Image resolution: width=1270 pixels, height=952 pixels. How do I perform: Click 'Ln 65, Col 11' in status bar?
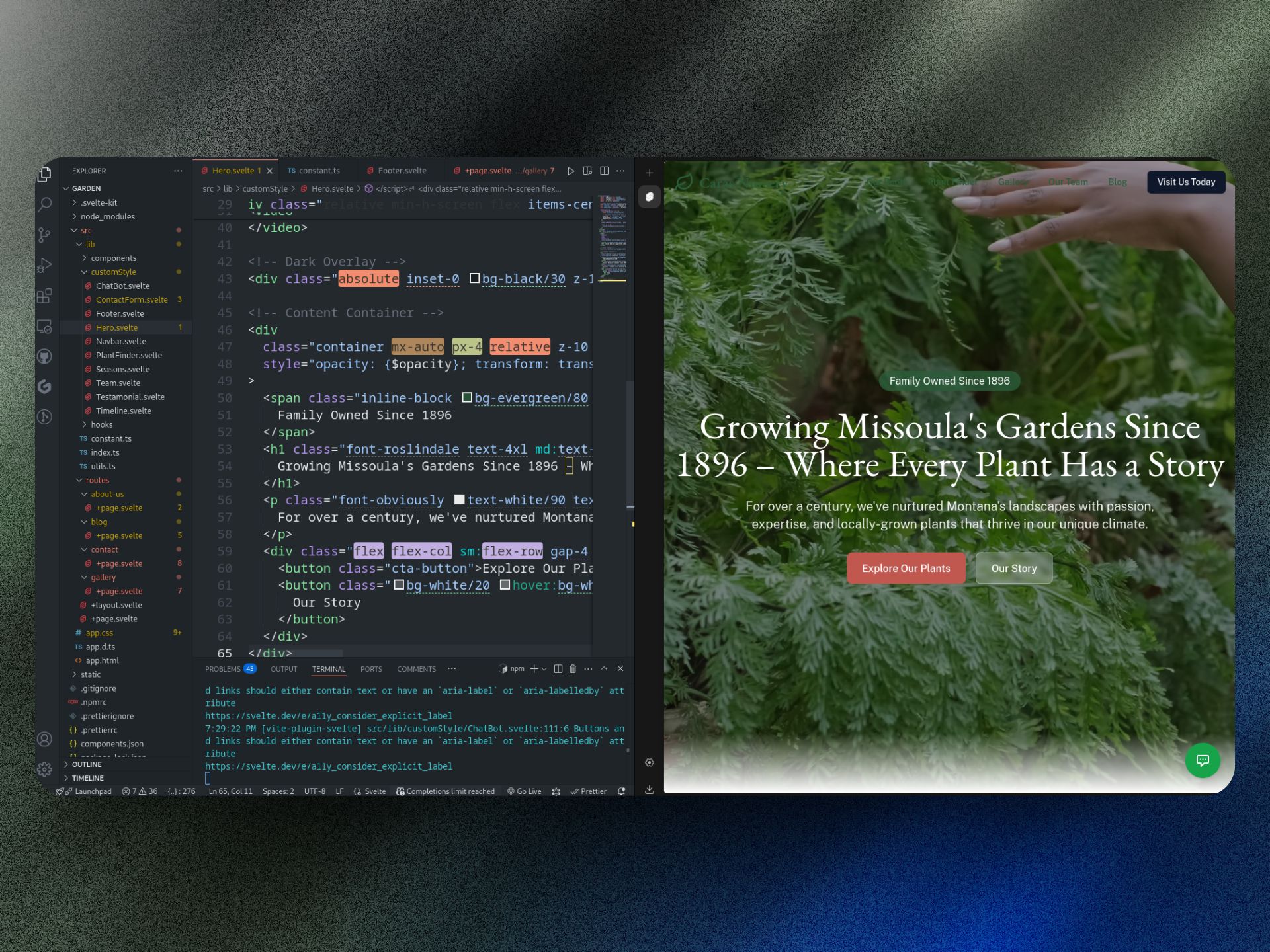[x=230, y=791]
